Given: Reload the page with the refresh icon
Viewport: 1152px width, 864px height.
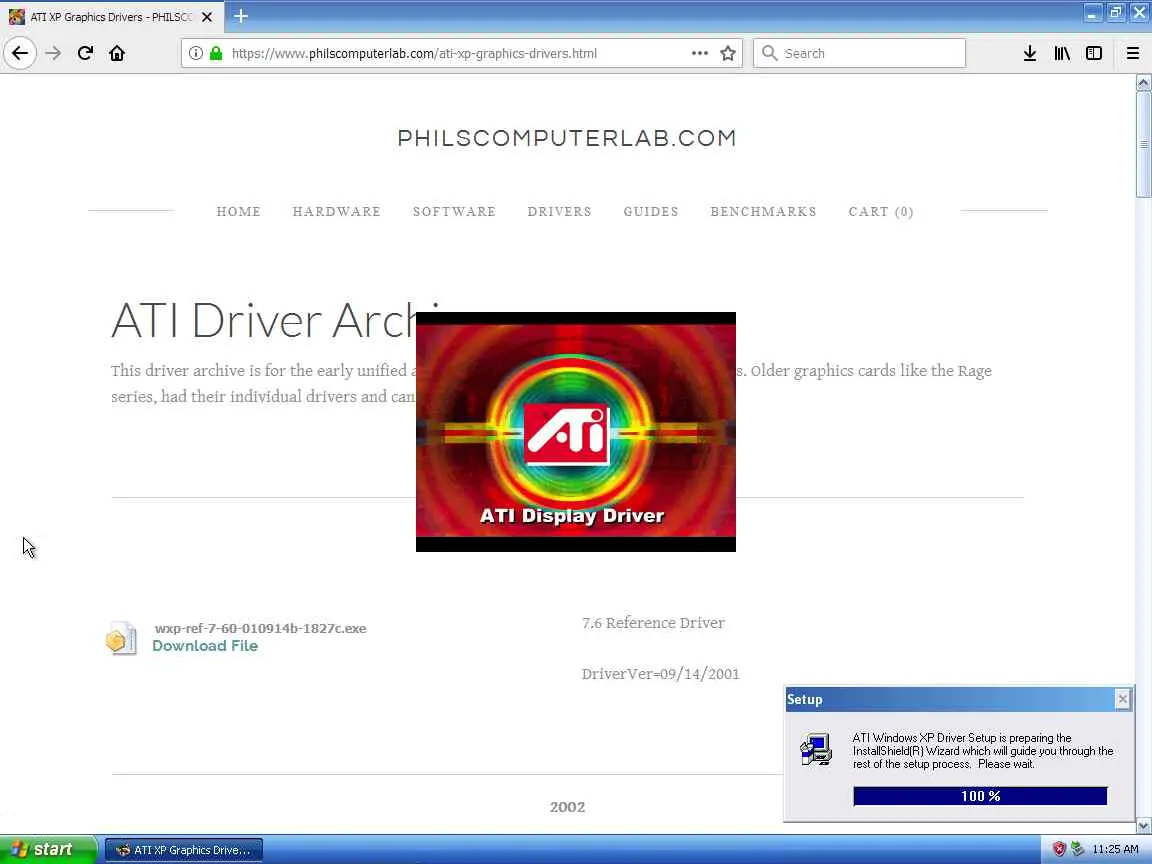Looking at the screenshot, I should 85,53.
